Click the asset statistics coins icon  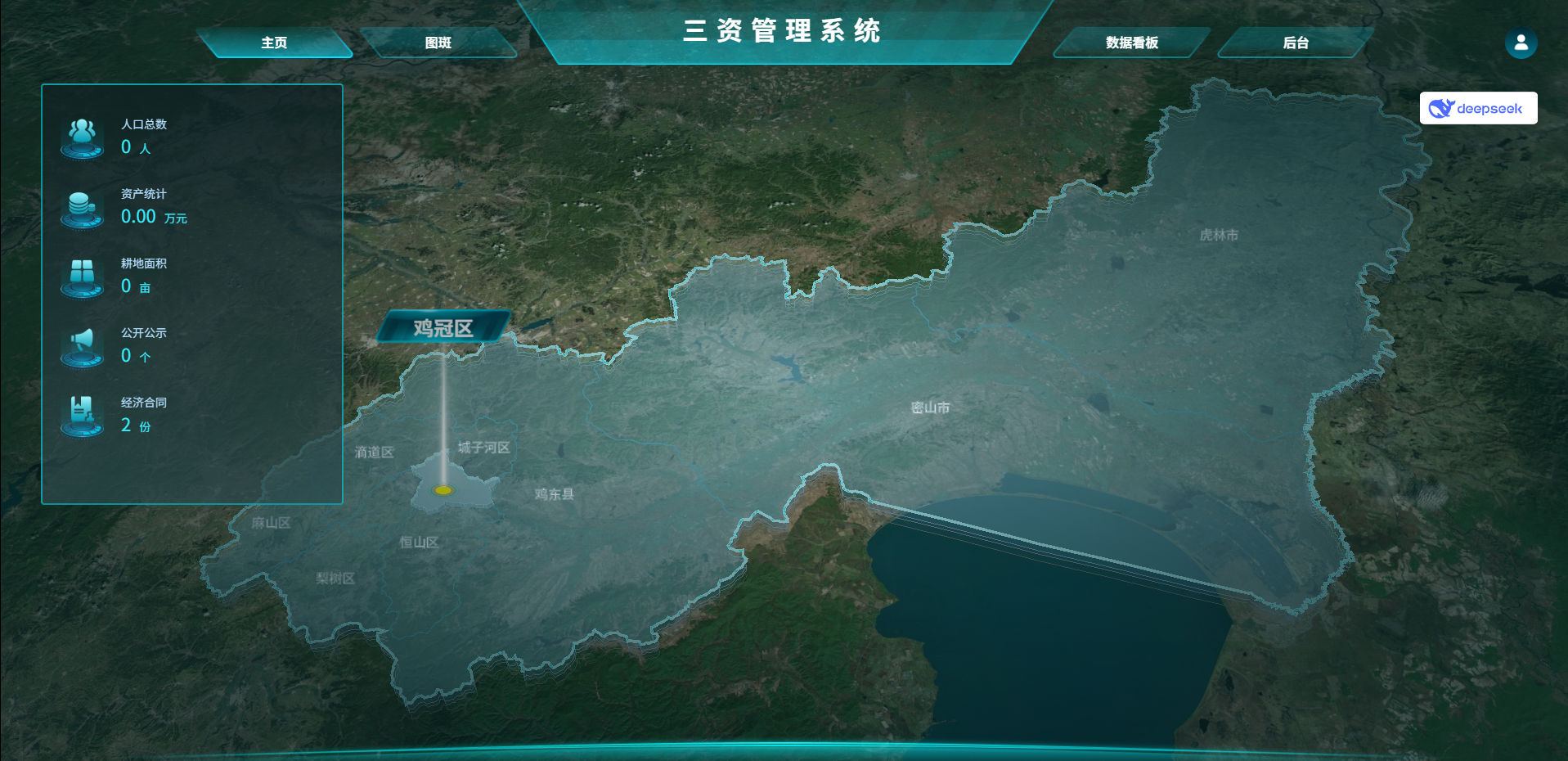pyautogui.click(x=82, y=206)
